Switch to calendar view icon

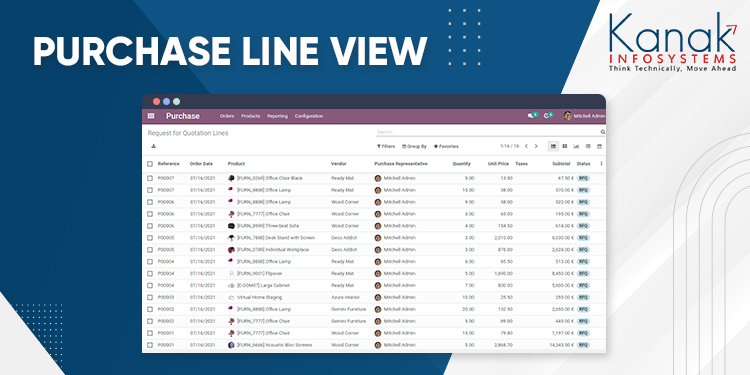click(x=599, y=146)
